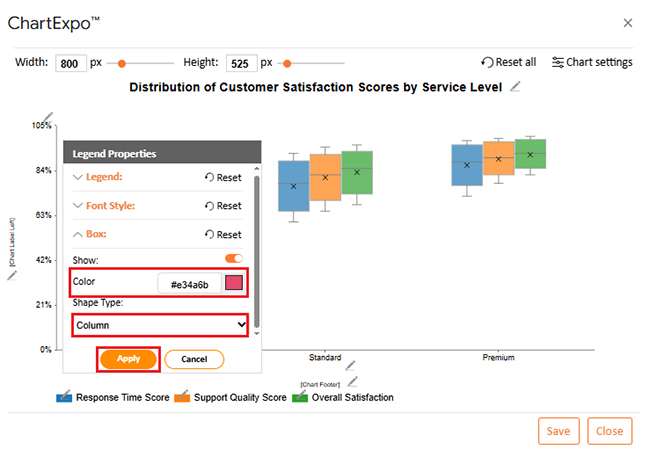Image resolution: width=650 pixels, height=457 pixels.
Task: Reset the Font Style section settings
Action: pos(222,206)
